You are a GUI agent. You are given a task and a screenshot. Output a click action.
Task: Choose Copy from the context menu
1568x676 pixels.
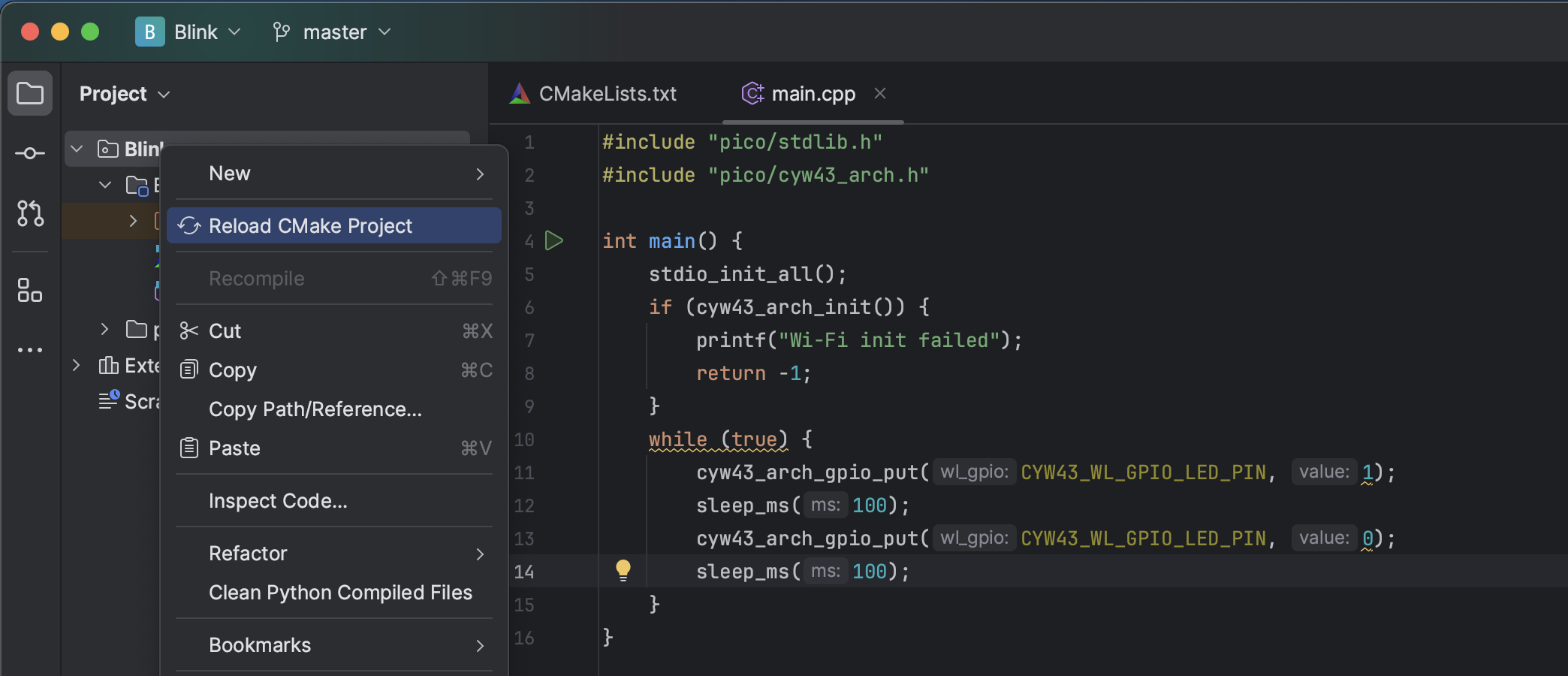(x=334, y=370)
